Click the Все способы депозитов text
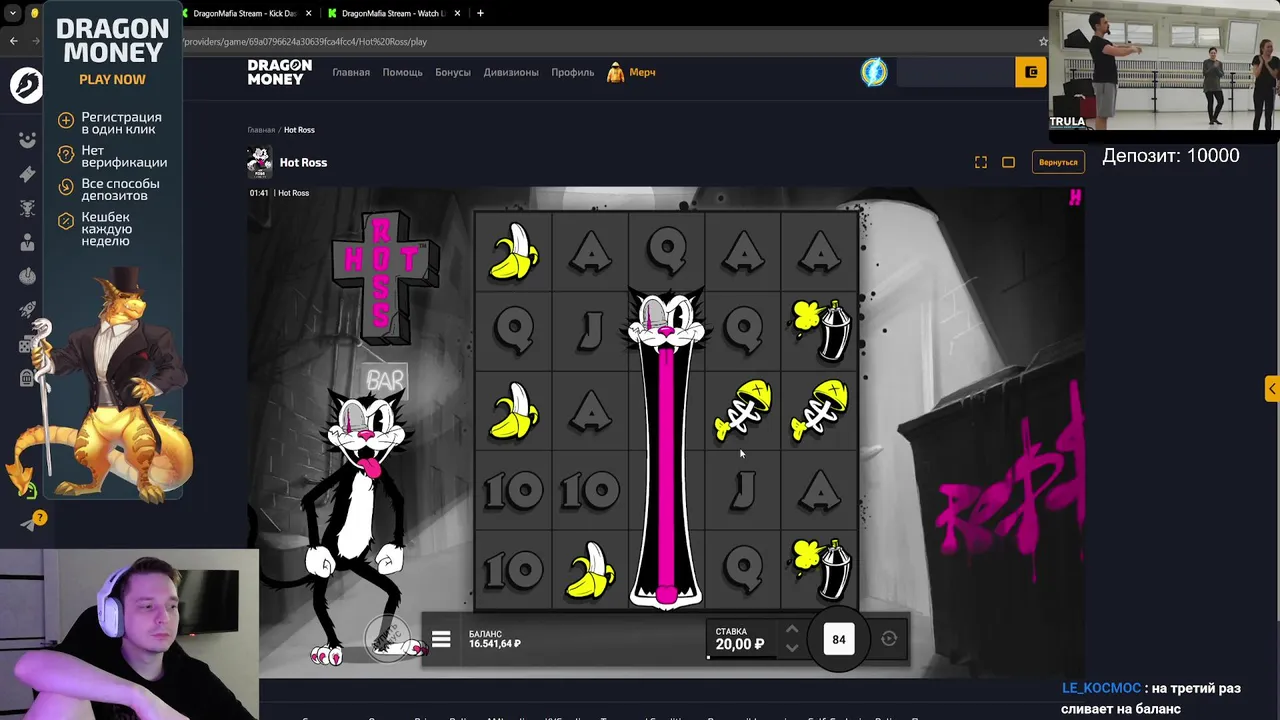The height and width of the screenshot is (720, 1280). pyautogui.click(x=120, y=189)
